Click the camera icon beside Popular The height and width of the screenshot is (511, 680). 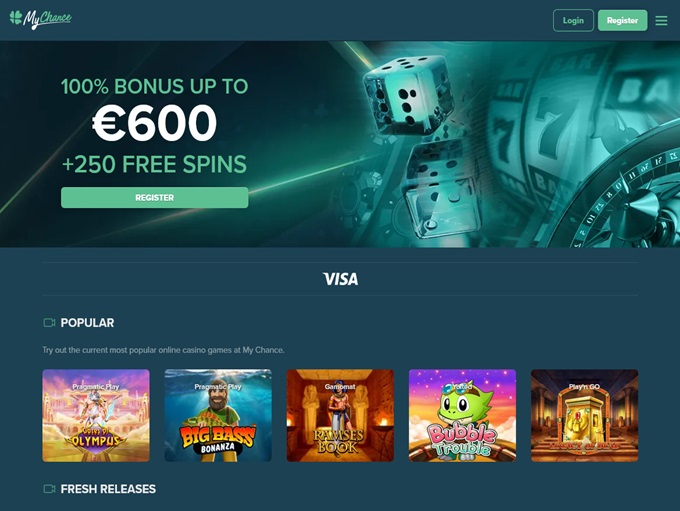(49, 323)
